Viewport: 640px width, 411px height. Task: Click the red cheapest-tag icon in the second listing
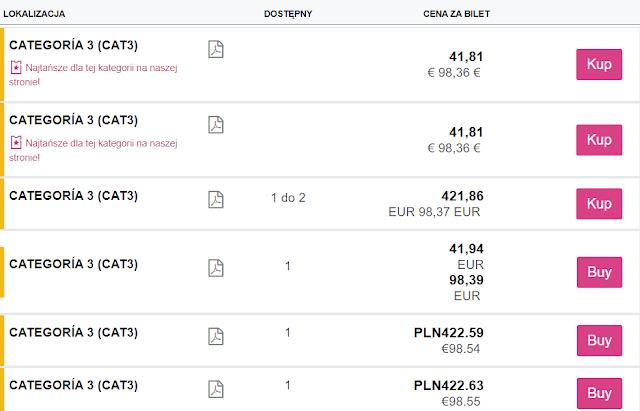point(15,142)
